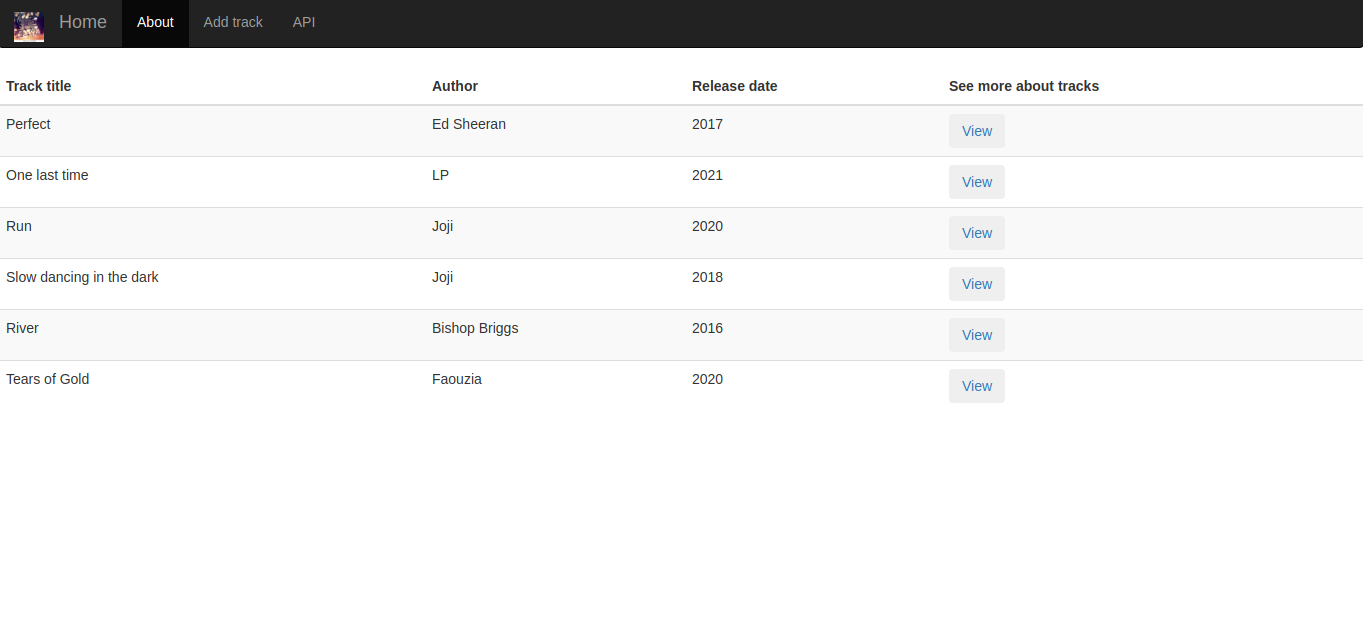The height and width of the screenshot is (643, 1363).
Task: Click View button for the Run track
Action: (977, 233)
